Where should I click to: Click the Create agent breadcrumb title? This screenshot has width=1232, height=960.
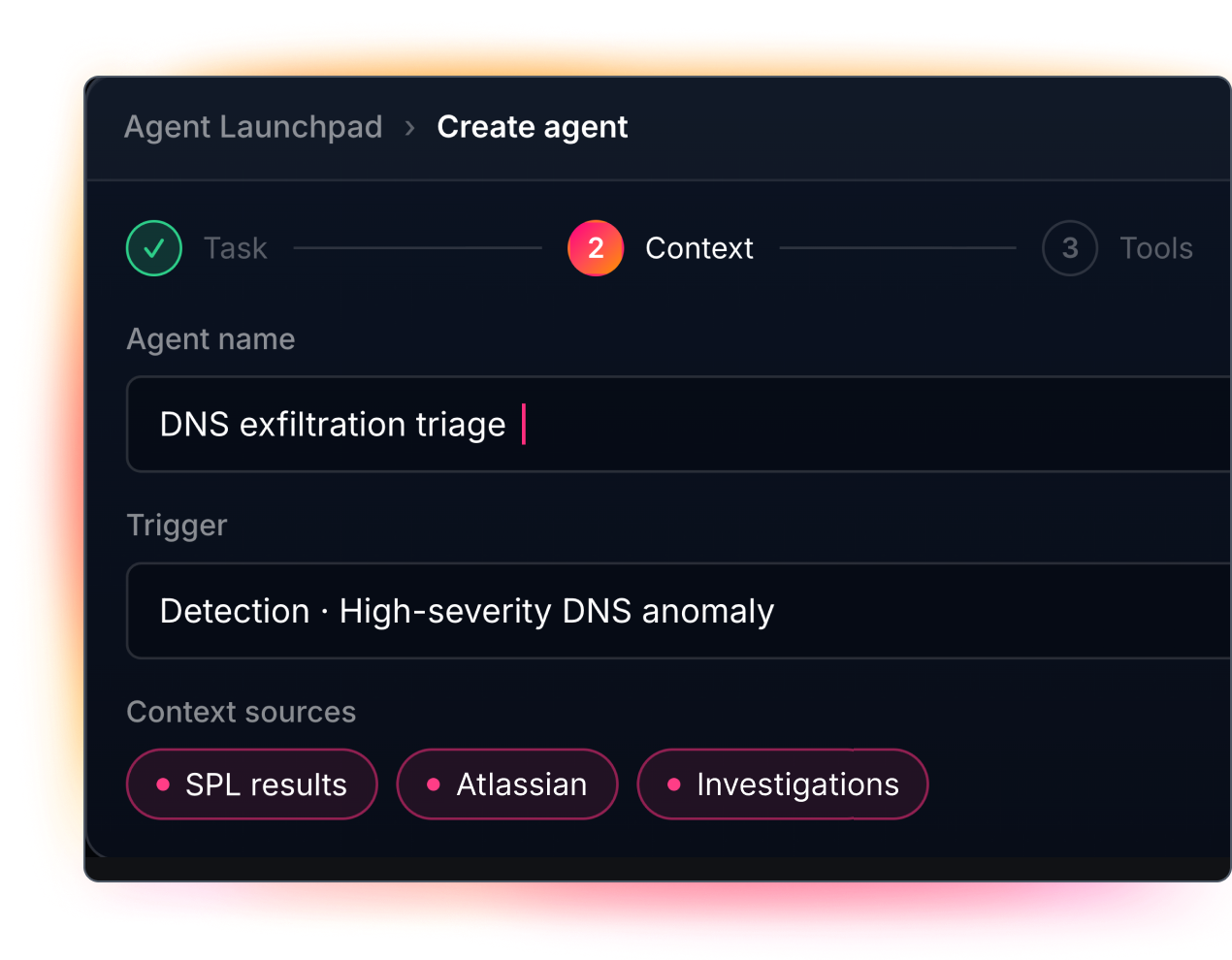[533, 127]
